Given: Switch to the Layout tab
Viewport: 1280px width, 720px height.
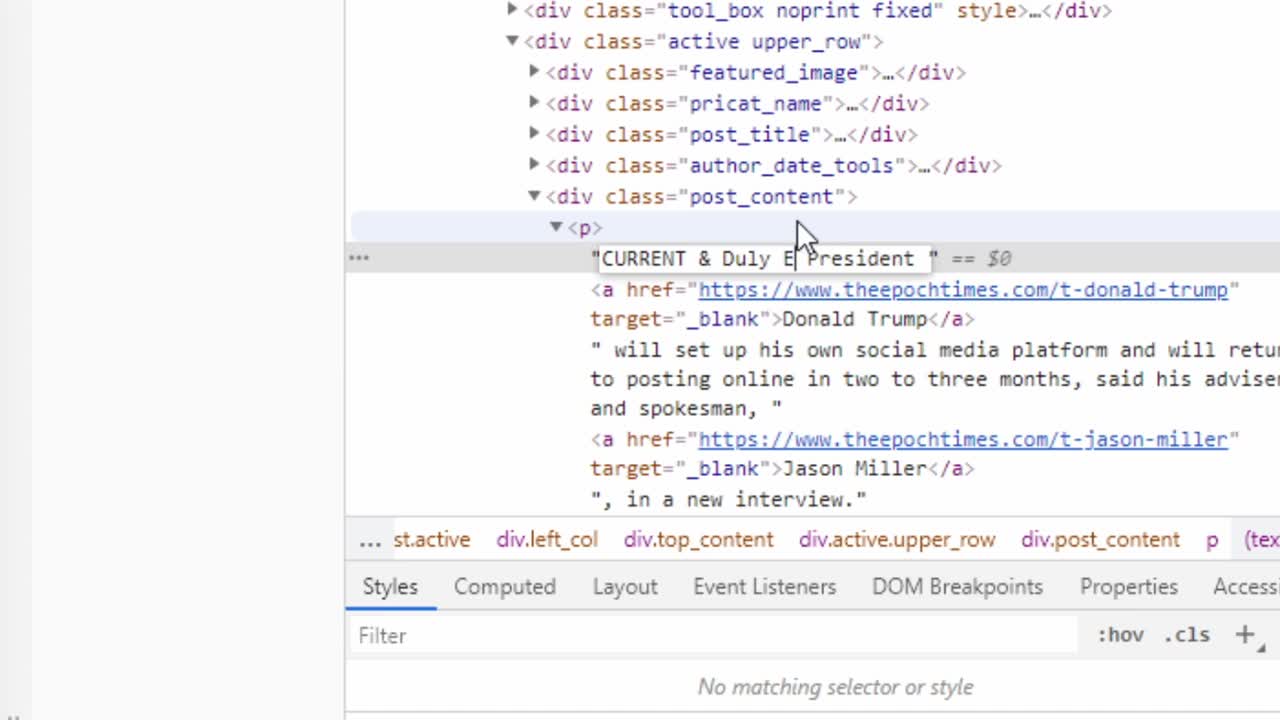Looking at the screenshot, I should [x=625, y=587].
